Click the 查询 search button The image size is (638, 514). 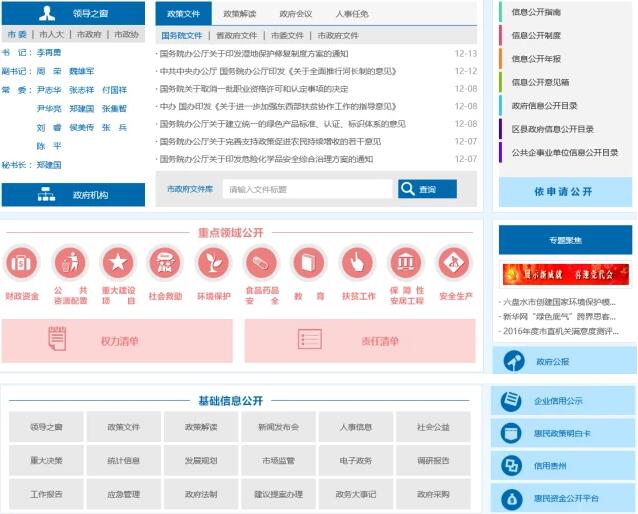pos(427,189)
